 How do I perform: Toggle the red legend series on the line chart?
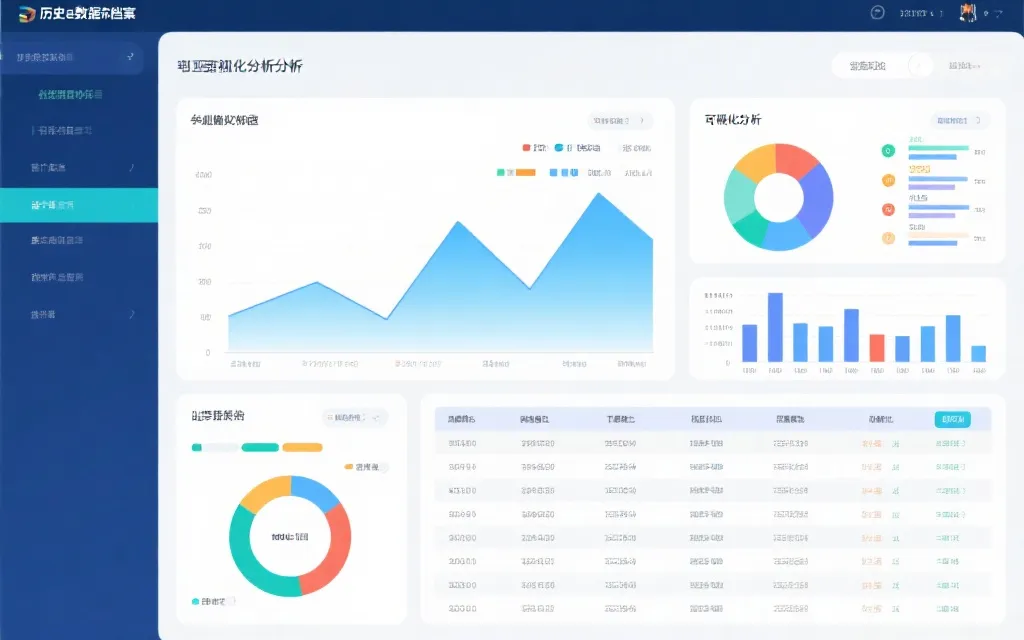point(526,147)
